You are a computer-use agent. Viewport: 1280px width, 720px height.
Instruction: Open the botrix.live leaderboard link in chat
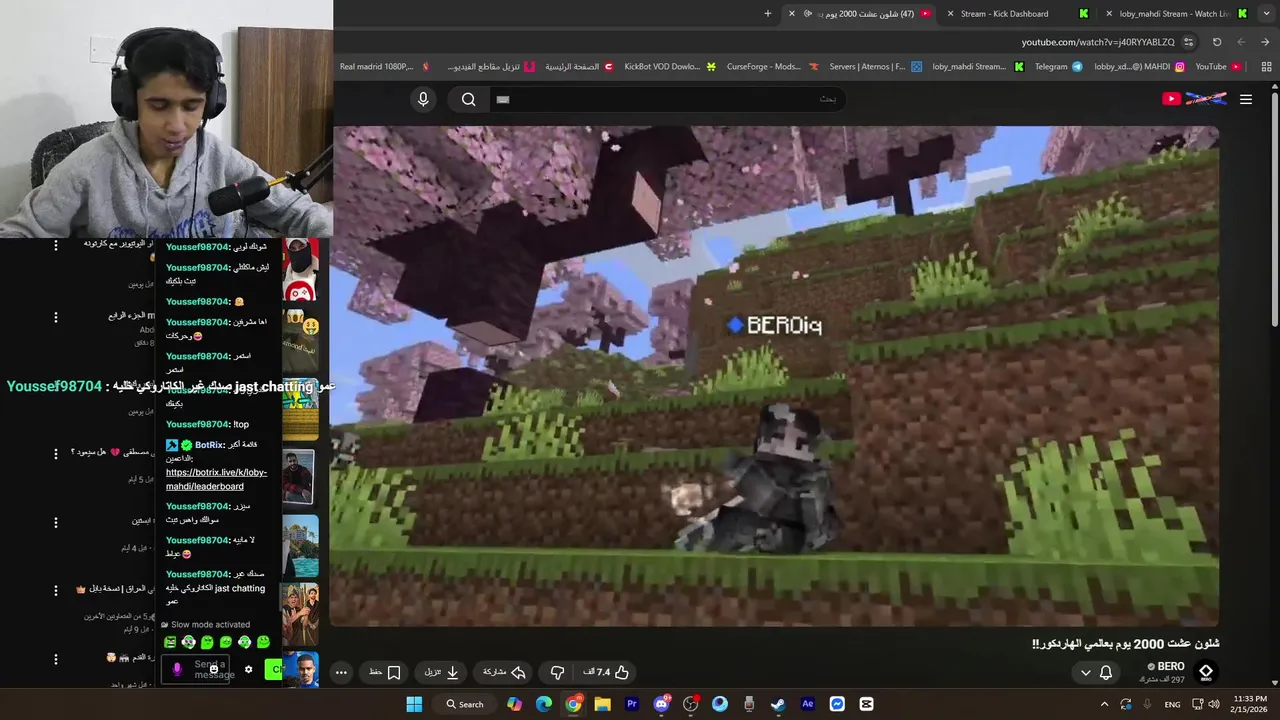pos(216,479)
